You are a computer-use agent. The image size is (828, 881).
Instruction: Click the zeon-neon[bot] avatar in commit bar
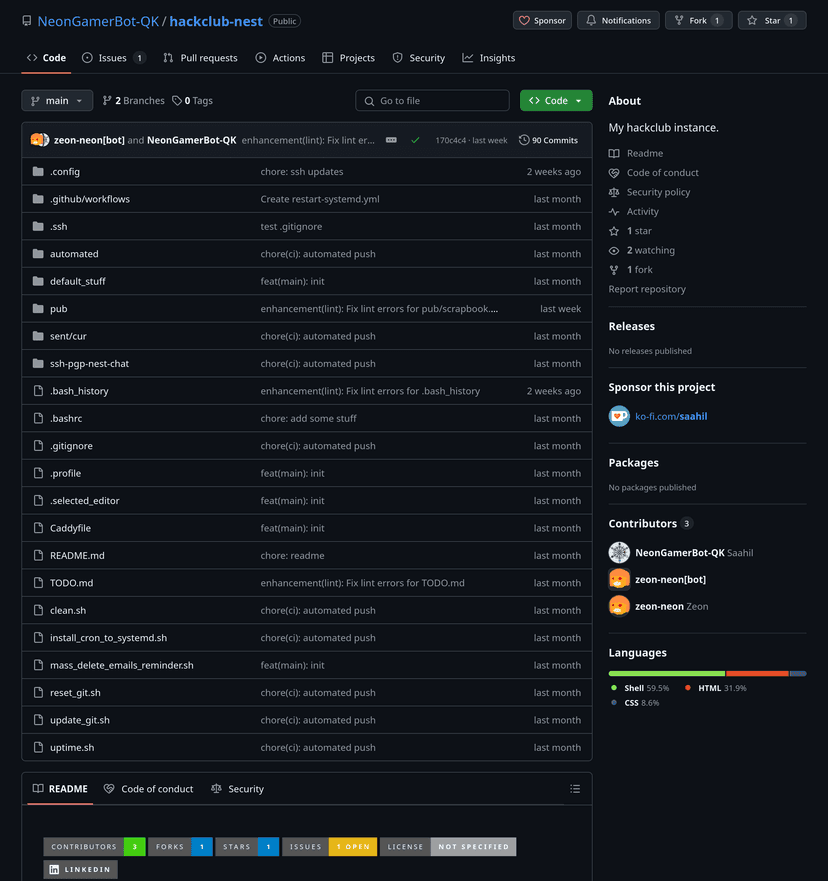[x=39, y=140]
